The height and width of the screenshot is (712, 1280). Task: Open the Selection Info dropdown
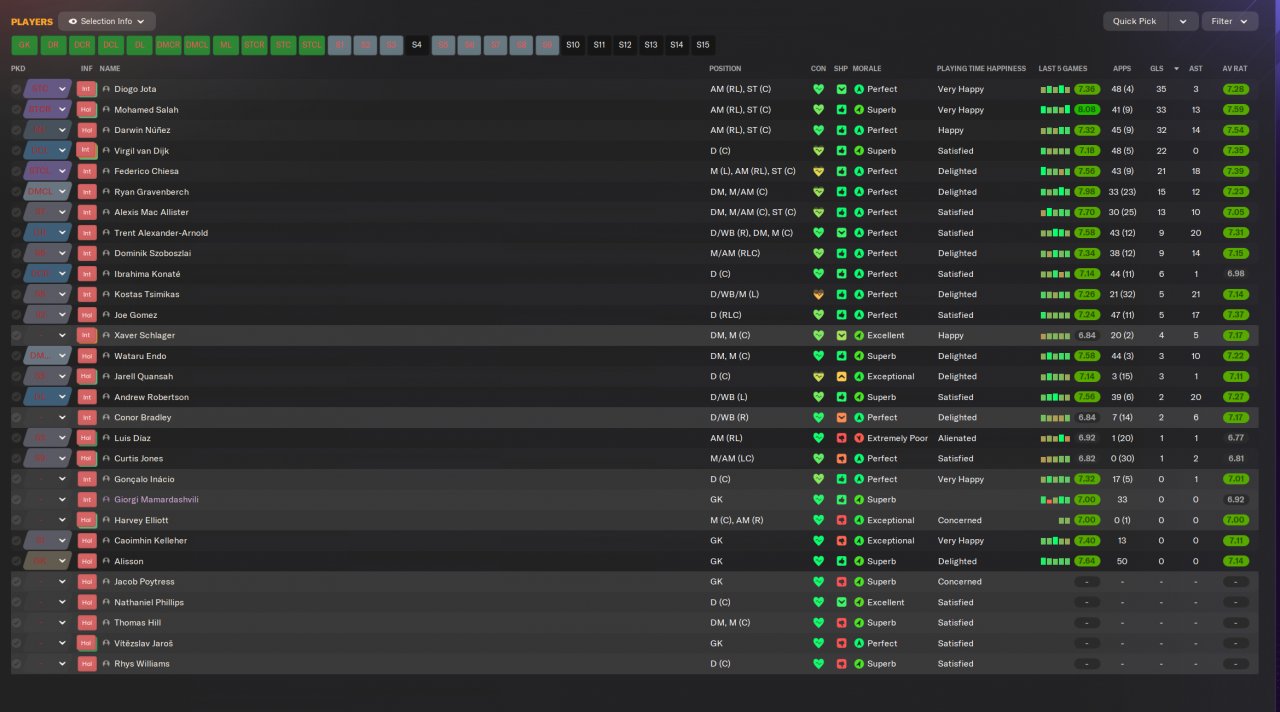pos(107,21)
